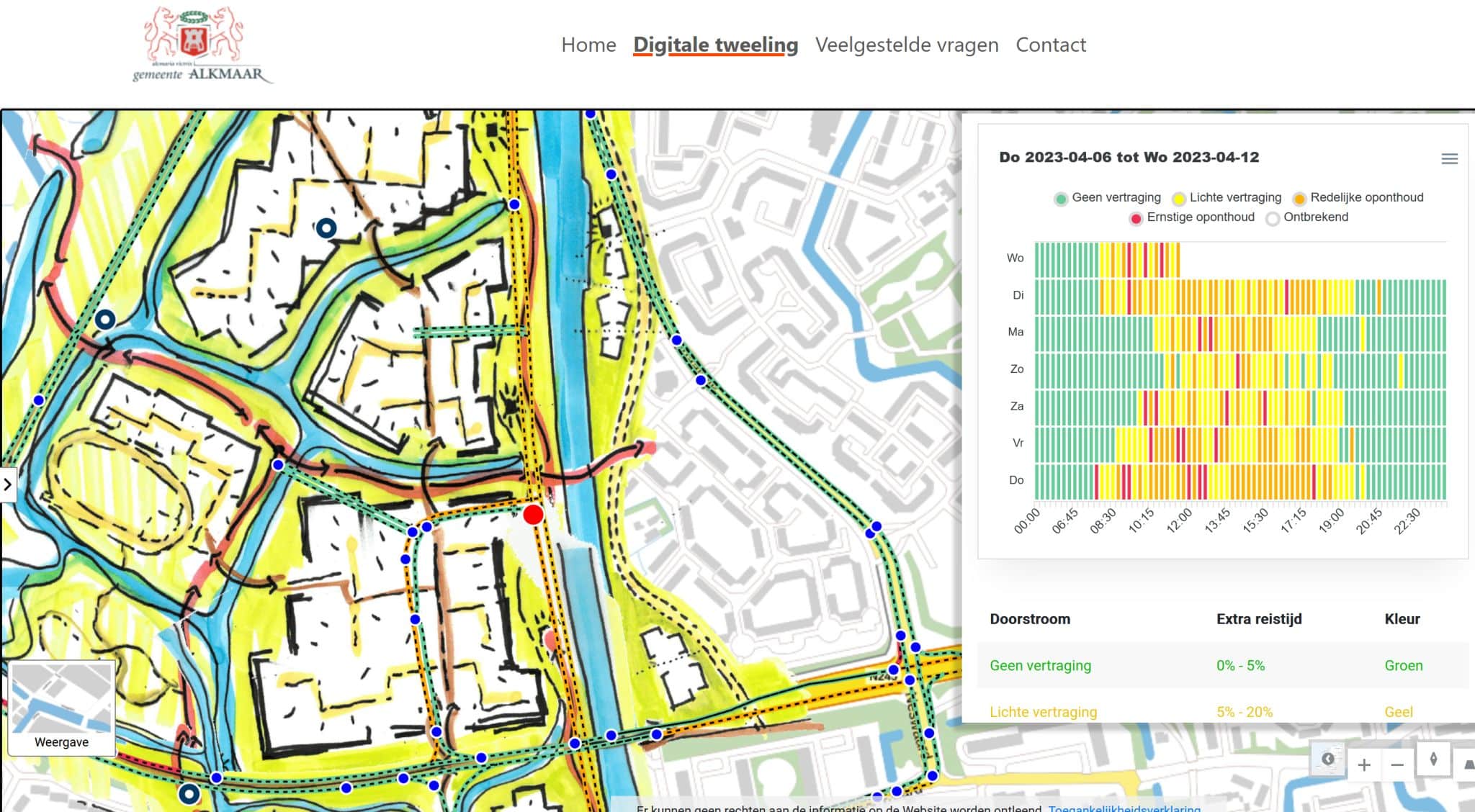
Task: Select the large red marker on the map
Action: coord(533,515)
